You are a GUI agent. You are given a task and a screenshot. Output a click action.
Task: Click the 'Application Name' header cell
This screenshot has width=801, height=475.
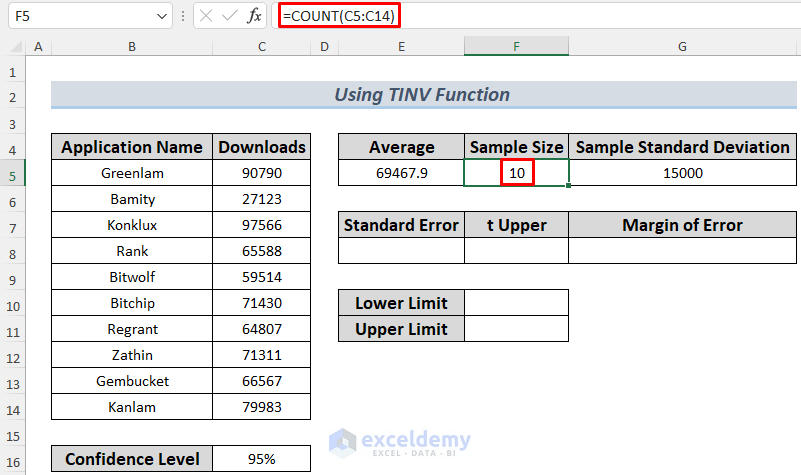[x=132, y=147]
